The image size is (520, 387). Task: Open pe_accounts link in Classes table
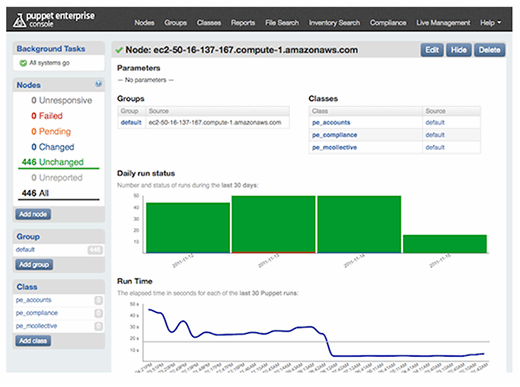[x=331, y=122]
